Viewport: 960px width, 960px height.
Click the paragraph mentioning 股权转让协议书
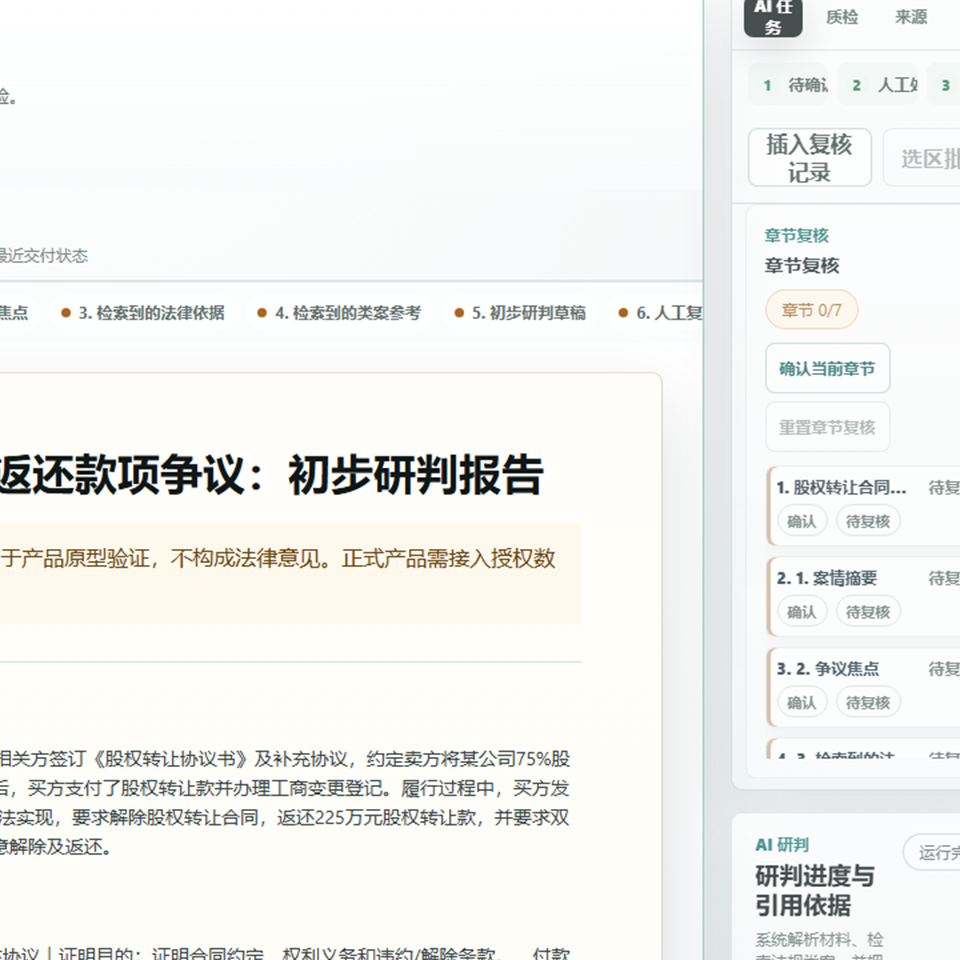pos(285,803)
